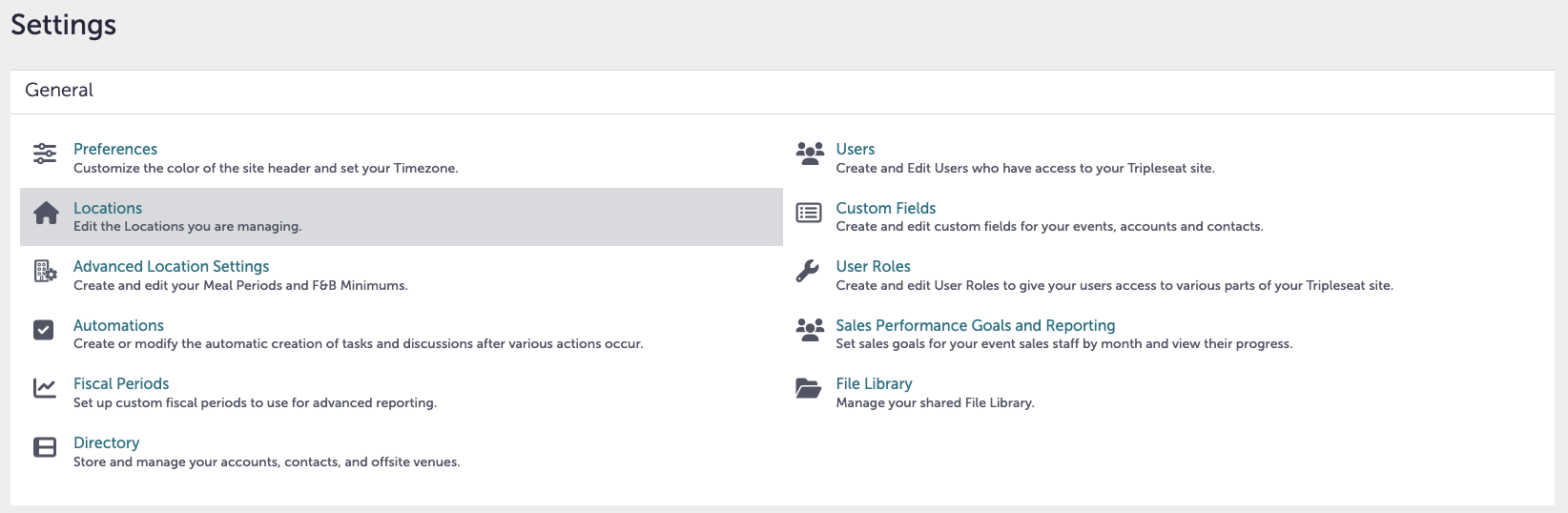Screen dimensions: 1568x513
Task: Open the Users settings link
Action: point(856,149)
